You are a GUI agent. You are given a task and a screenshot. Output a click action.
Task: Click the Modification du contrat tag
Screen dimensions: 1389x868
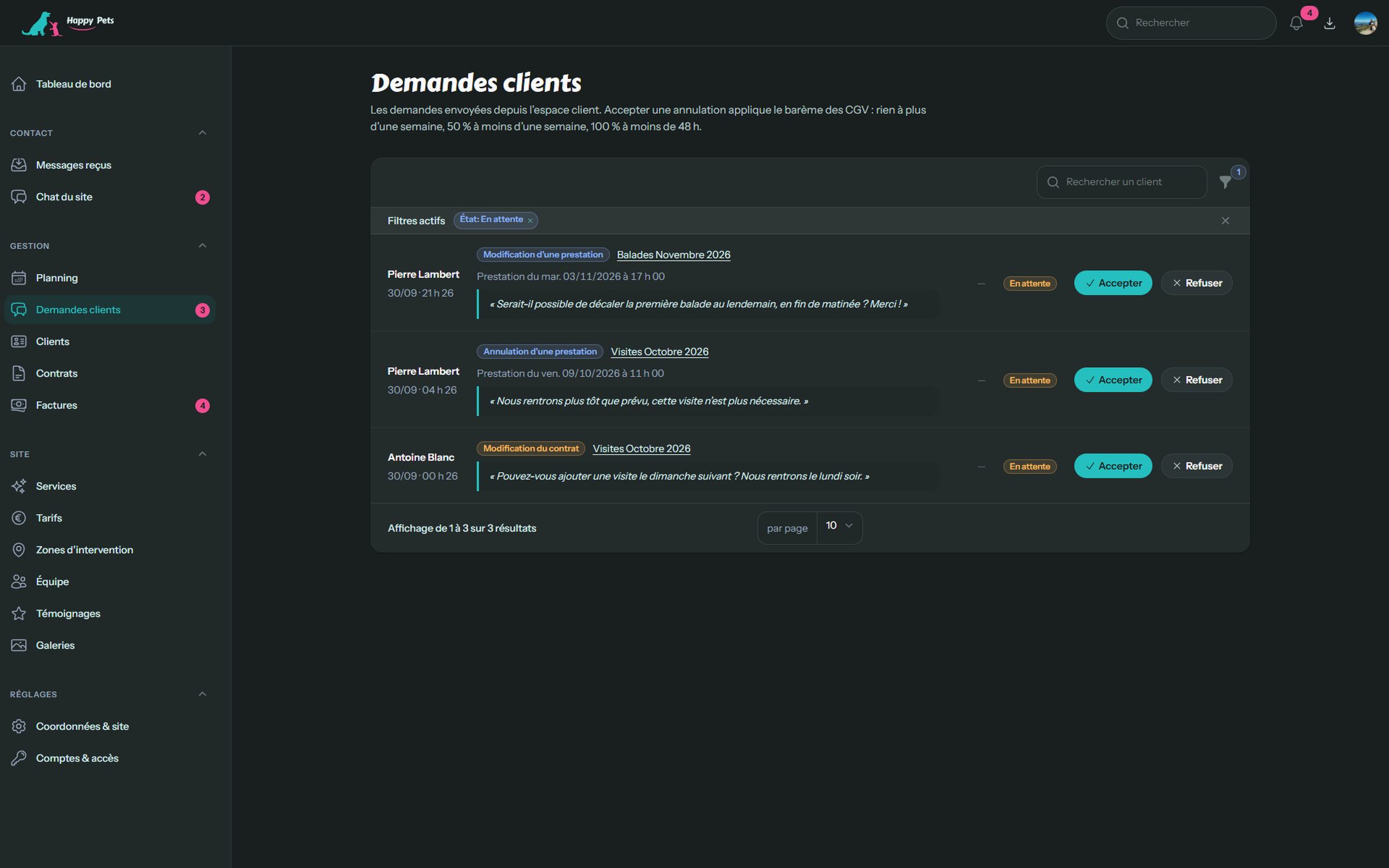click(531, 449)
